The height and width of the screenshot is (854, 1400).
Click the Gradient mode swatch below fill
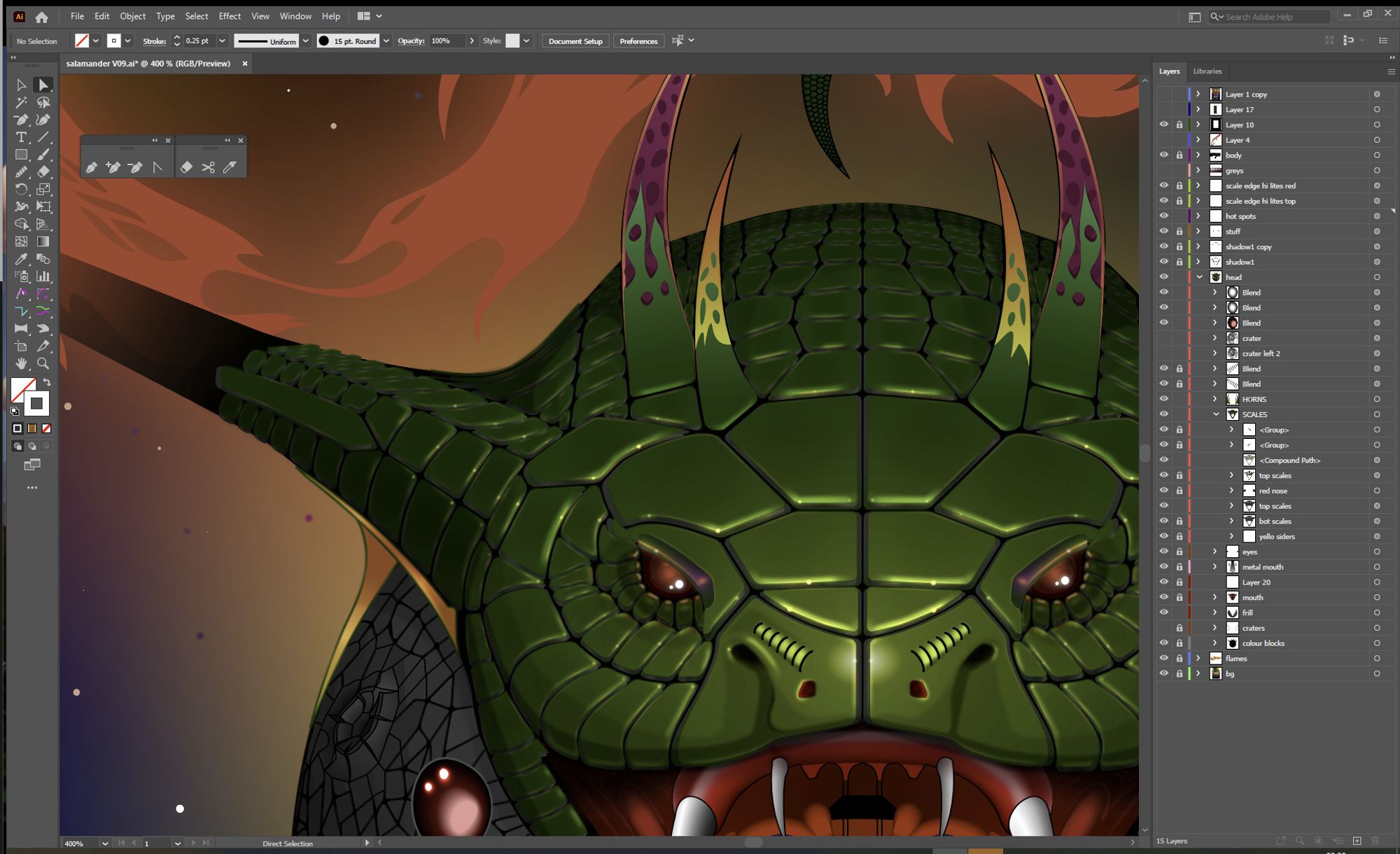pos(32,428)
